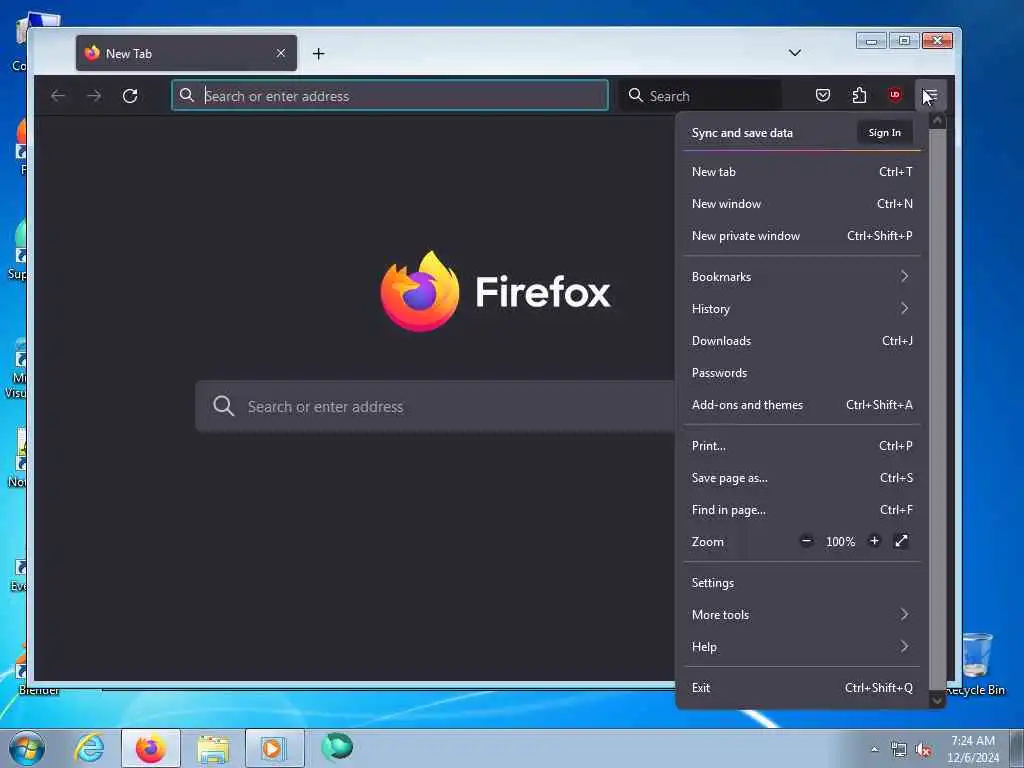Image resolution: width=1024 pixels, height=768 pixels.
Task: Click the muted volume tray icon
Action: pyautogui.click(x=923, y=750)
